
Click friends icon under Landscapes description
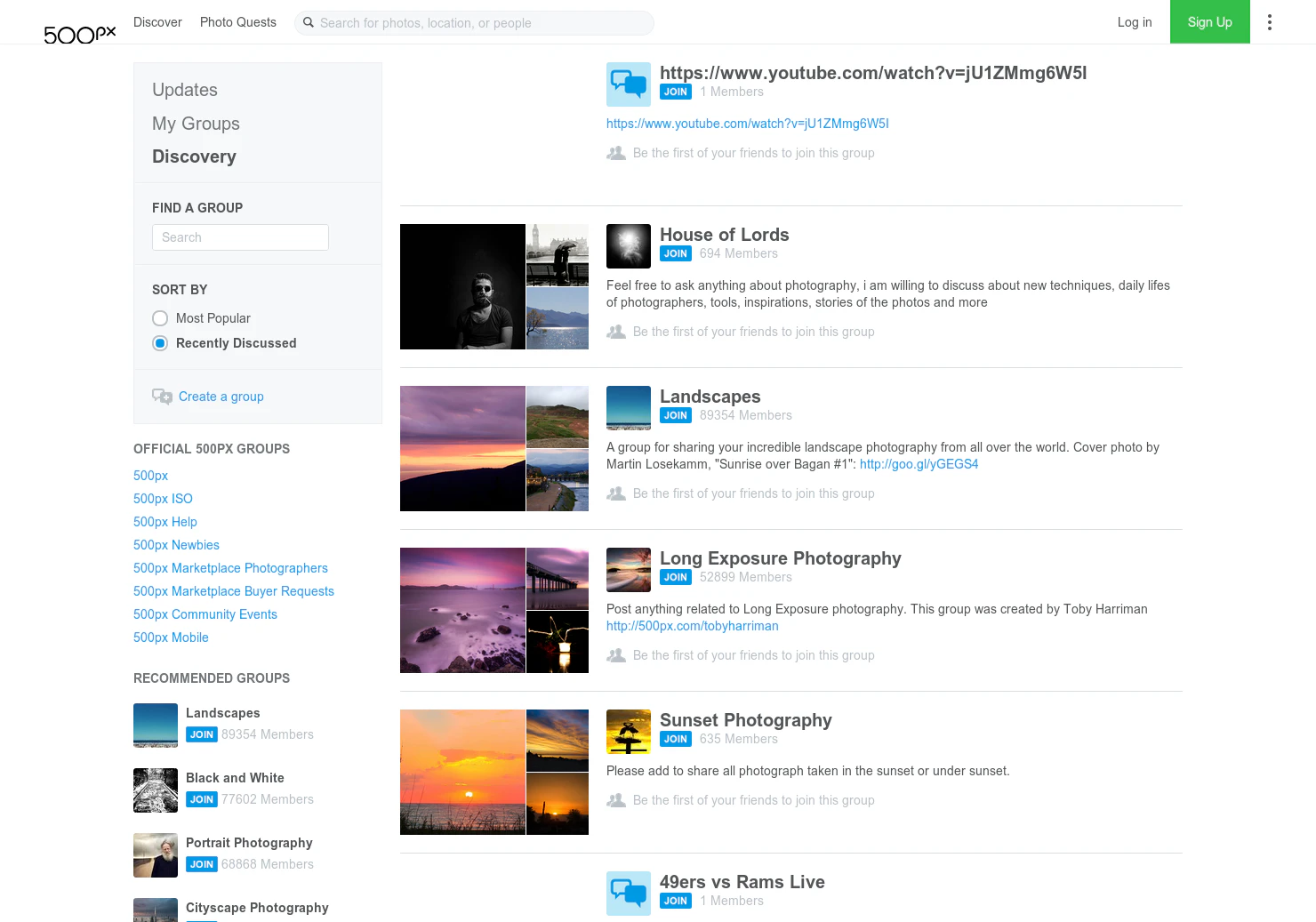coord(616,493)
